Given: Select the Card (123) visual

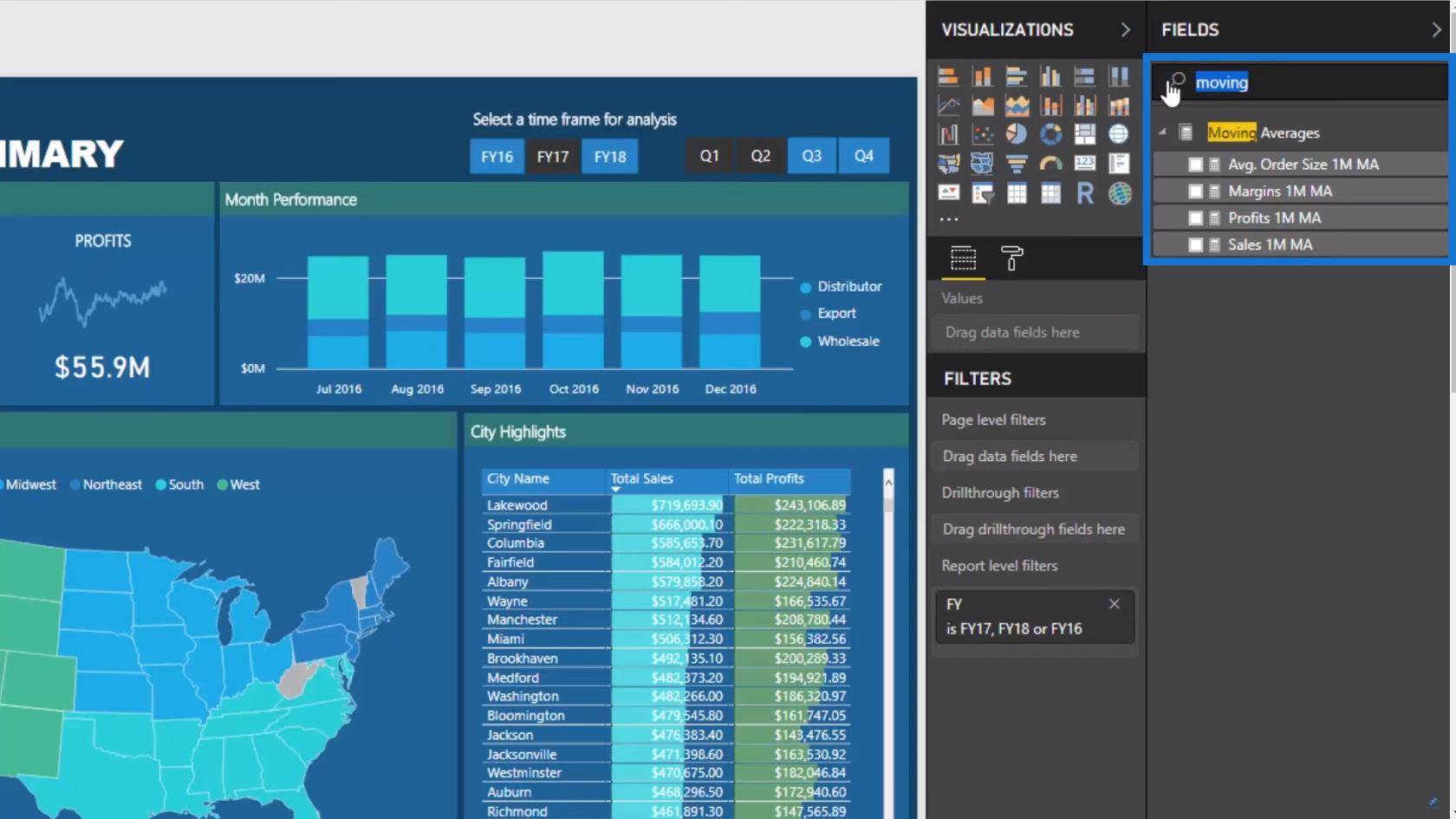Looking at the screenshot, I should [1084, 163].
